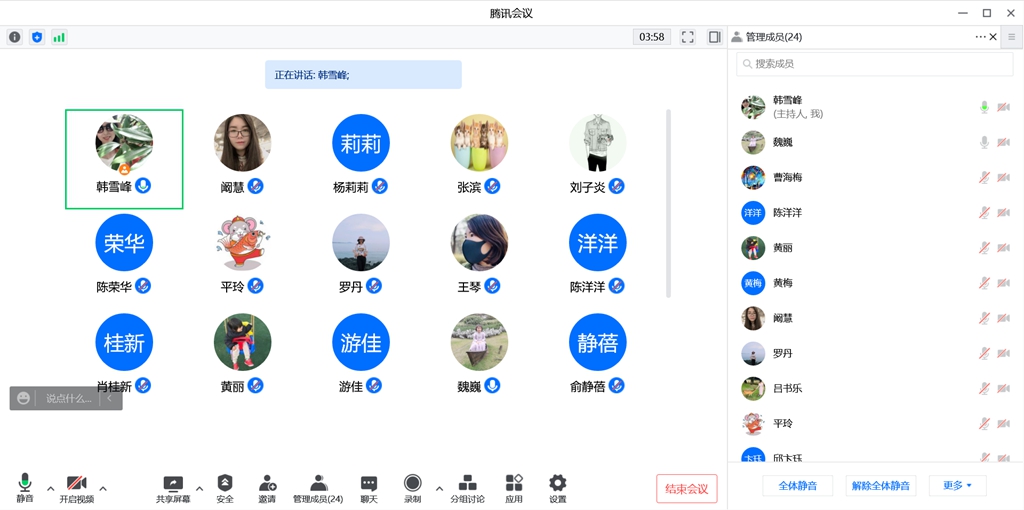Click the Invite (邀请) icon

267,486
